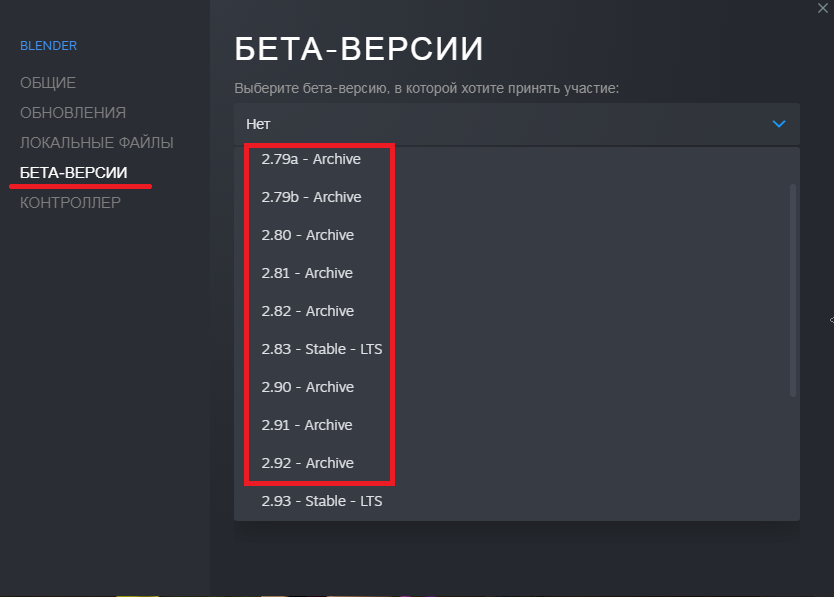Choose 2.79b - Archive from list

311,197
